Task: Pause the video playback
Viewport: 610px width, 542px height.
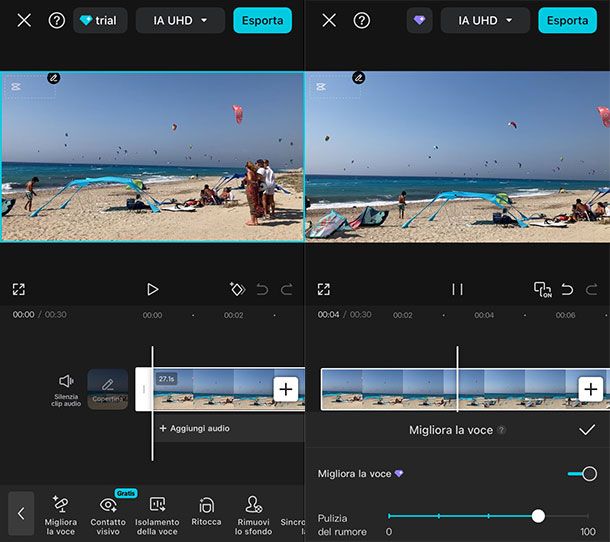Action: 457,289
